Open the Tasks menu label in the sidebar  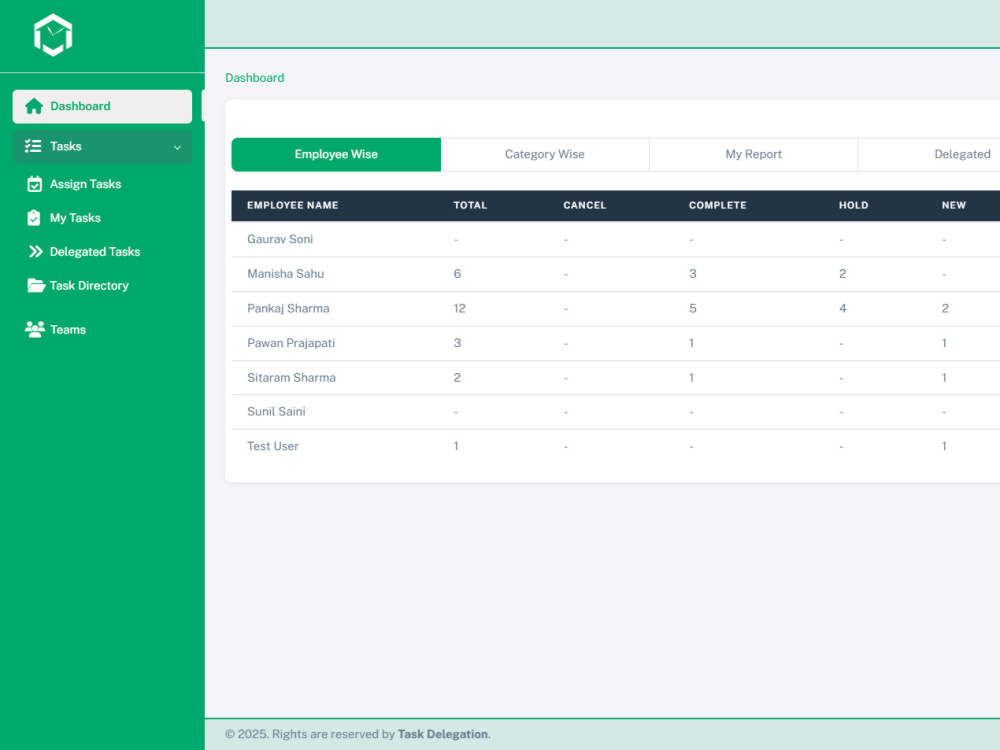(66, 146)
